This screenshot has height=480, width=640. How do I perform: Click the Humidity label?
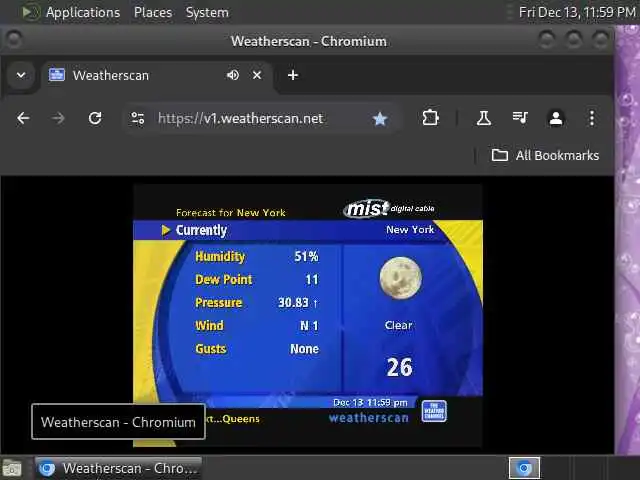220,256
